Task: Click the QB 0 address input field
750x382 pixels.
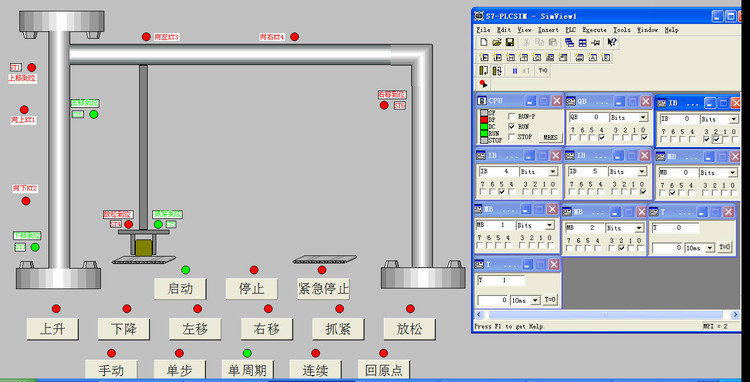Action: tap(588, 117)
